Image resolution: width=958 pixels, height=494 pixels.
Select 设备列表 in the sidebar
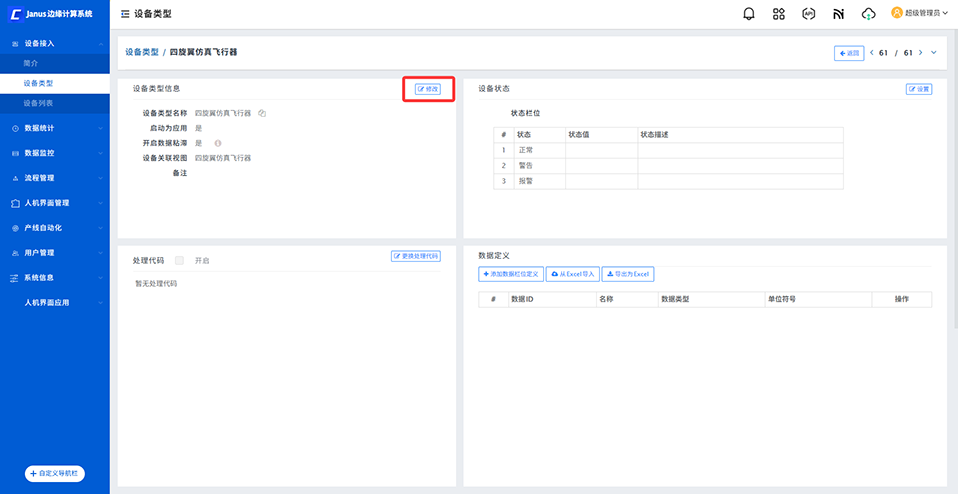[39, 103]
